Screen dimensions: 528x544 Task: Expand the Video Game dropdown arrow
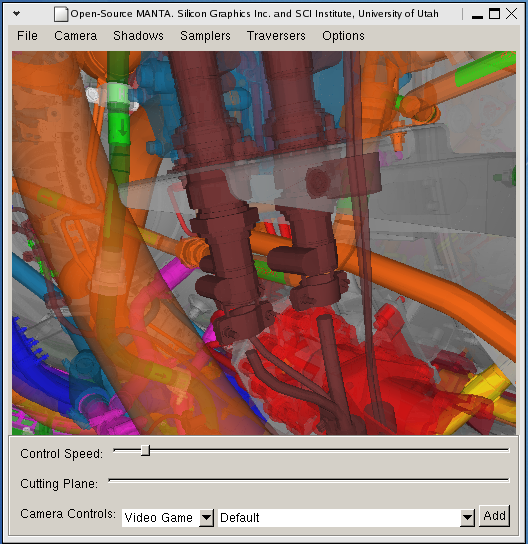(206, 518)
